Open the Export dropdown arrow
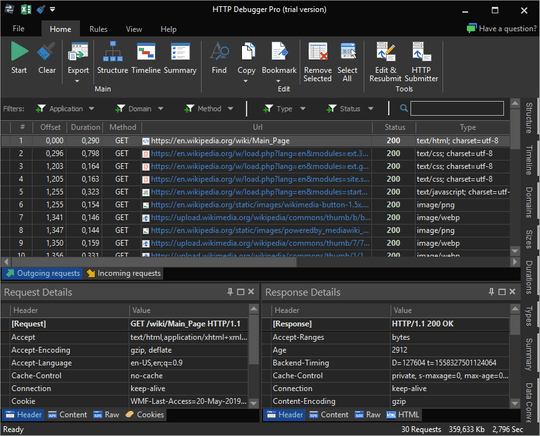Image resolution: width=540 pixels, height=436 pixels. point(77,81)
